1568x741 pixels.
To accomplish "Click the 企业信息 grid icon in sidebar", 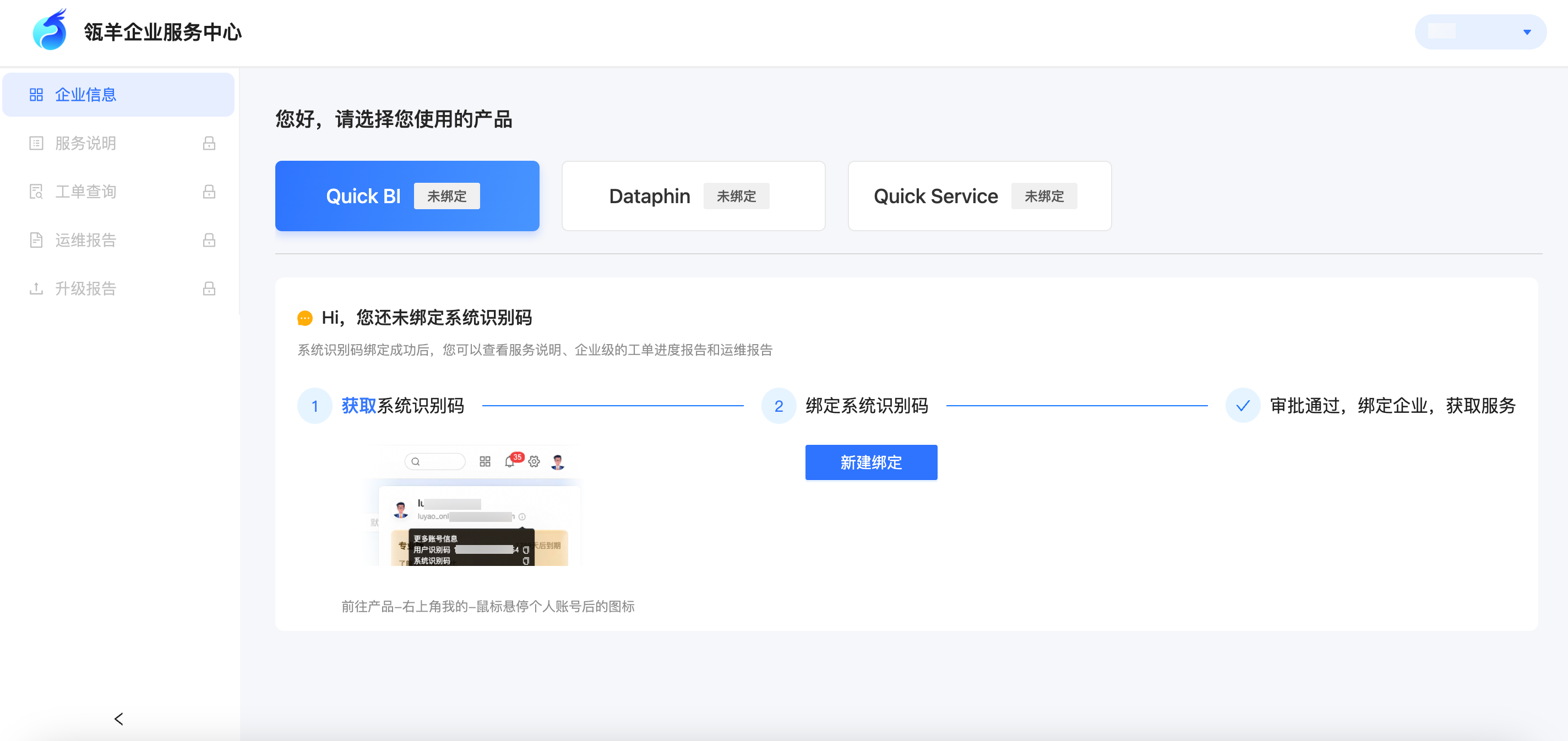I will [36, 94].
